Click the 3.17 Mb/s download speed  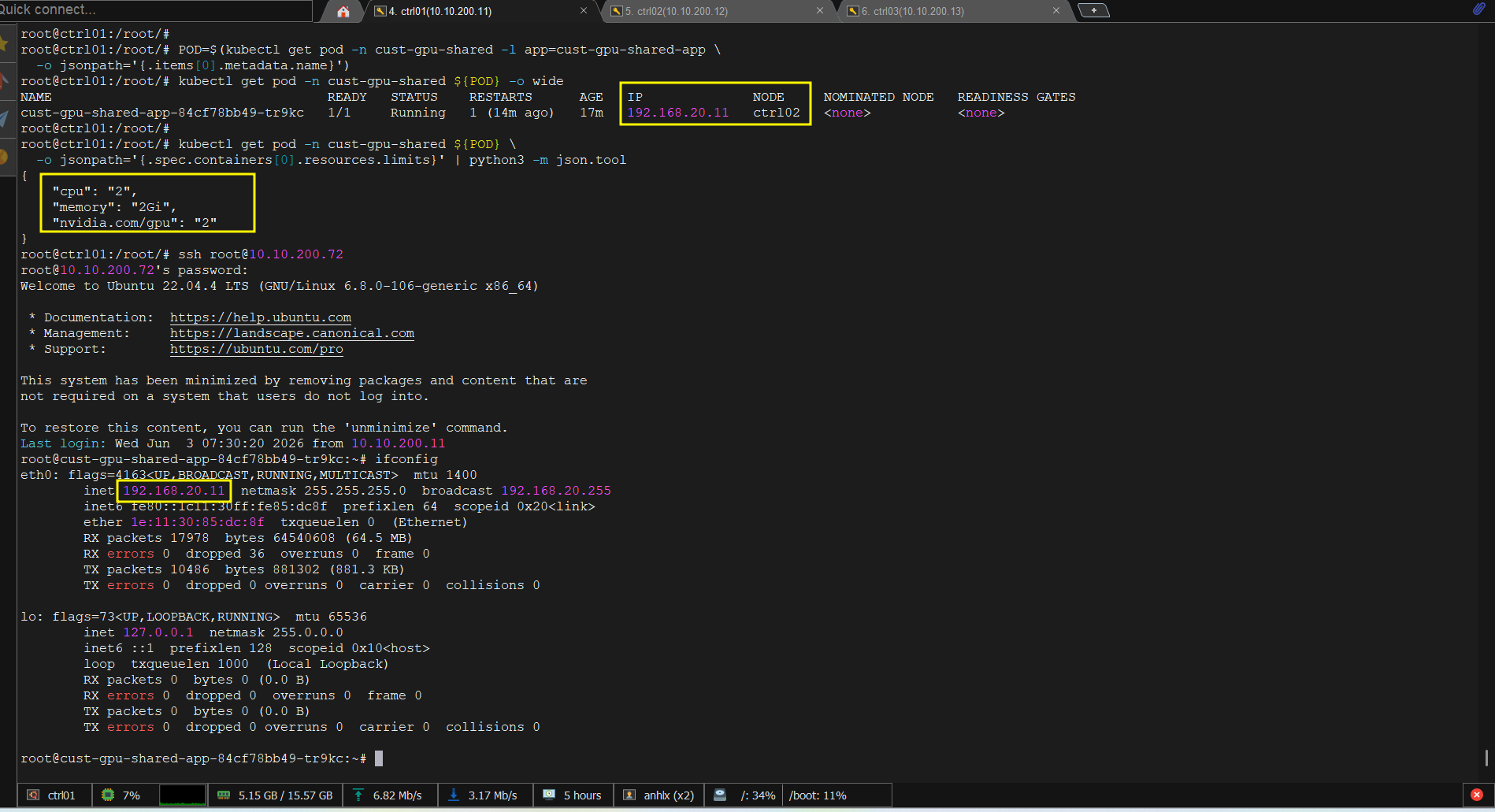click(493, 795)
